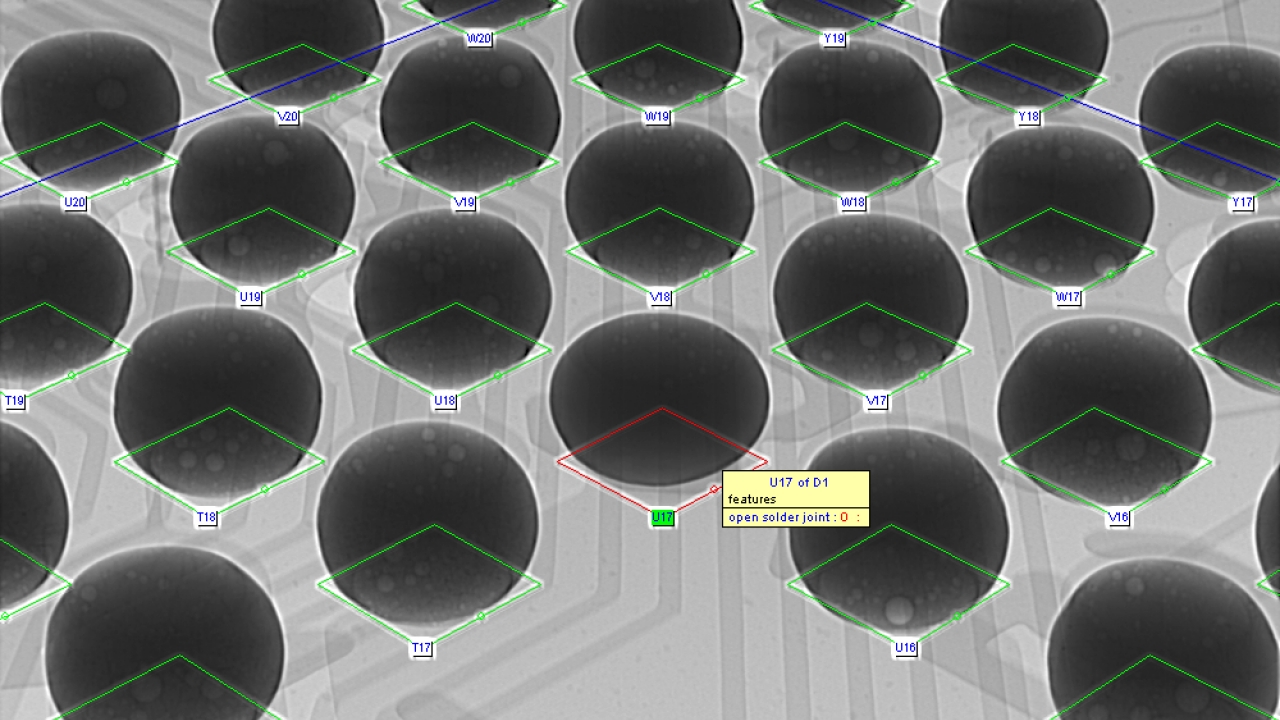
Task: Select the U19 pin label
Action: (x=250, y=298)
